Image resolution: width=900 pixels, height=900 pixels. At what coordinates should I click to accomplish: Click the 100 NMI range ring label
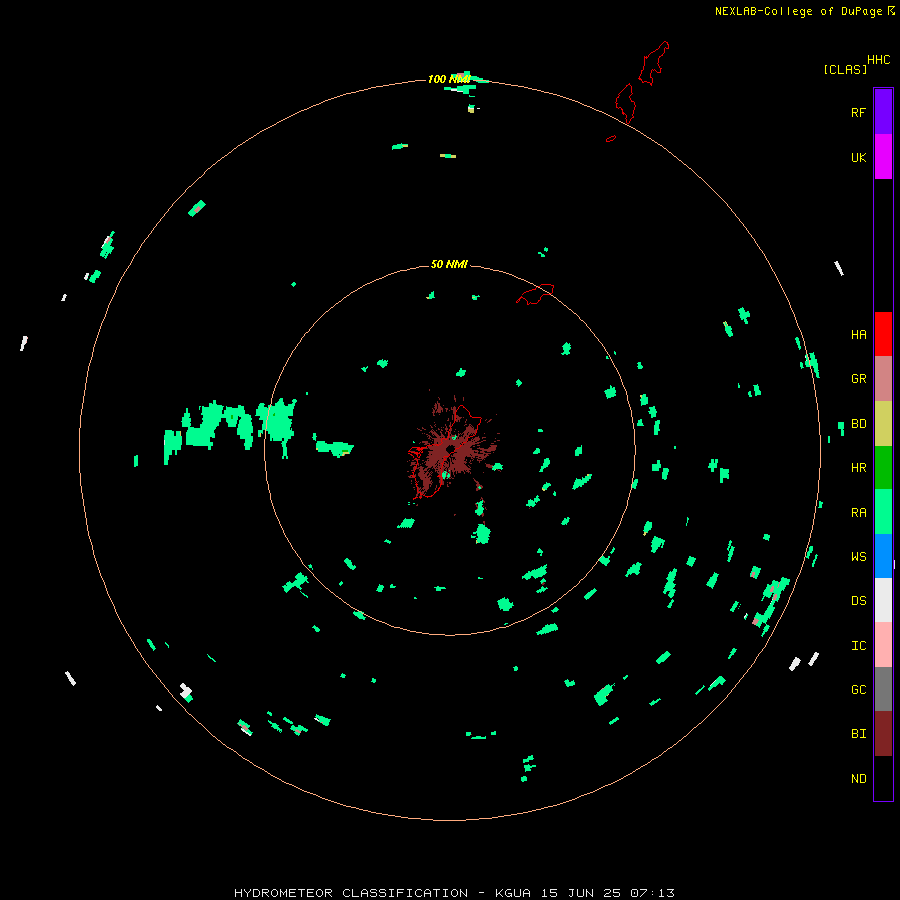point(449,79)
